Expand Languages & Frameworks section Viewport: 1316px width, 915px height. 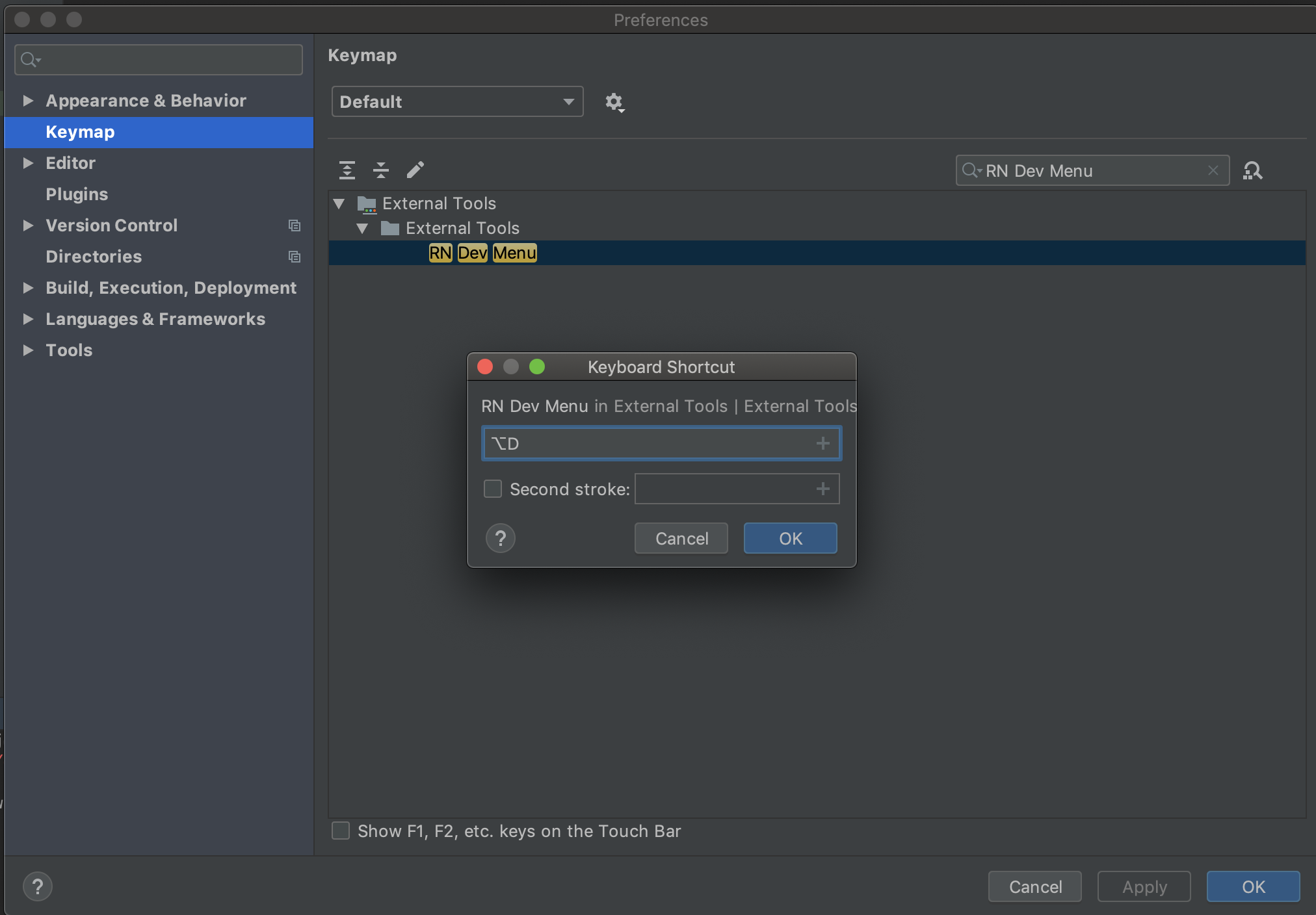(28, 319)
